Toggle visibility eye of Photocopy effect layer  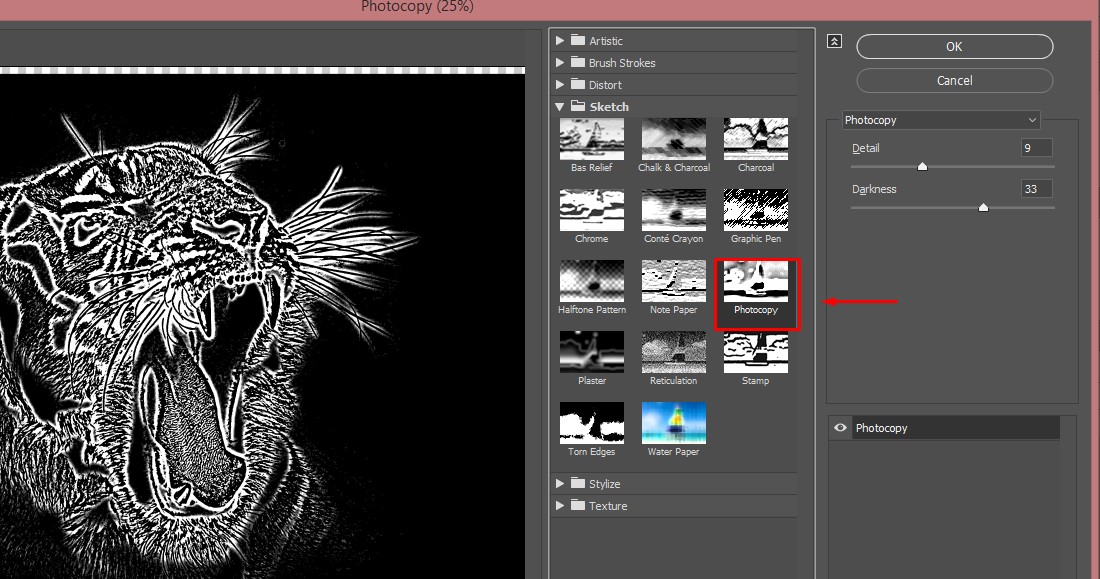click(x=840, y=427)
